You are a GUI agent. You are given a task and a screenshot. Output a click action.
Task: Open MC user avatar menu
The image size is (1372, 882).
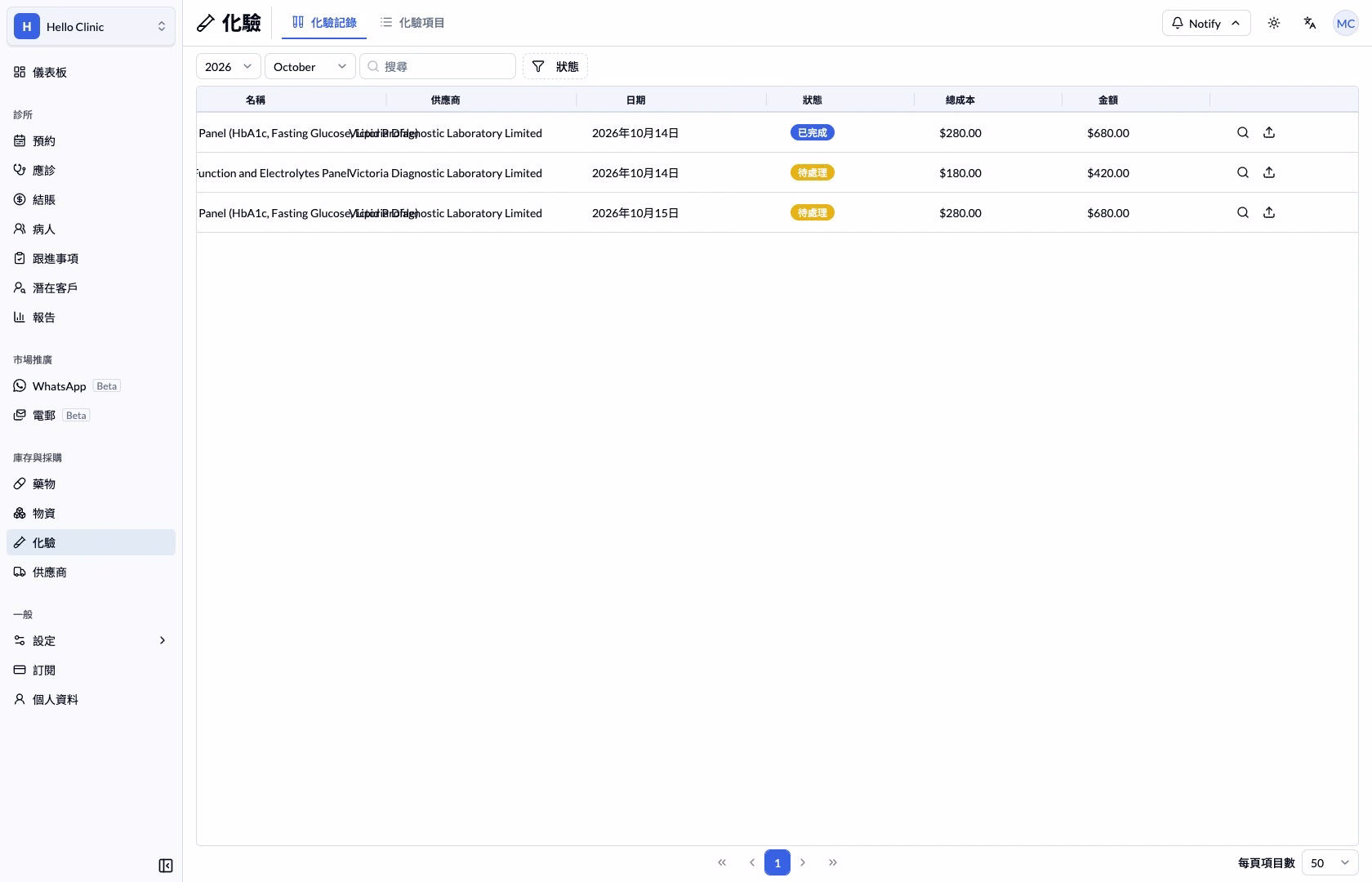(1346, 23)
